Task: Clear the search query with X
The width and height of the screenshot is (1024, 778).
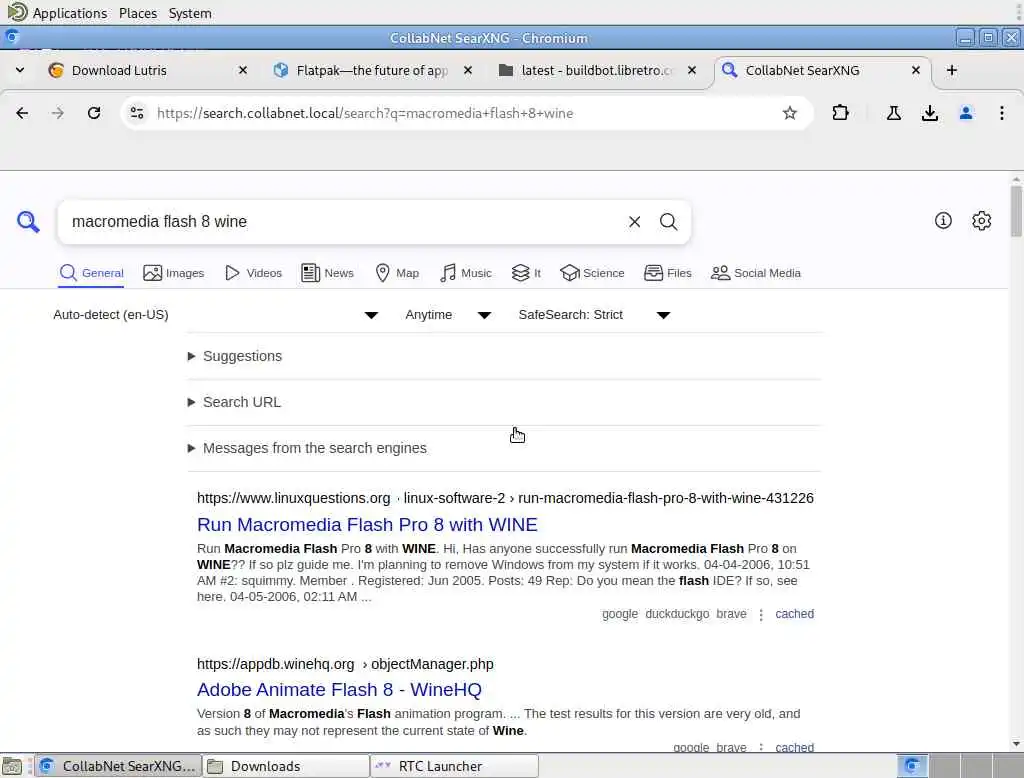Action: point(634,221)
